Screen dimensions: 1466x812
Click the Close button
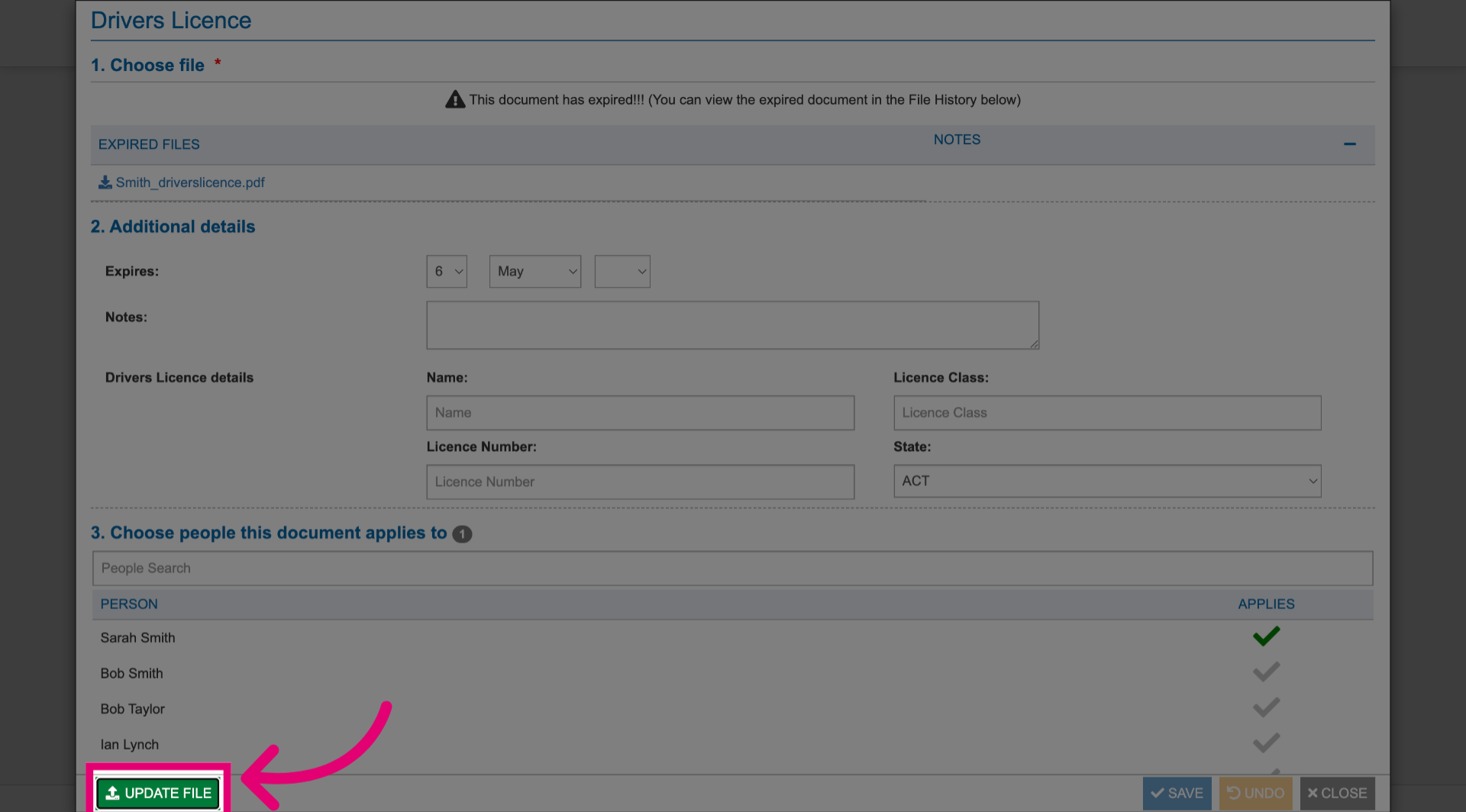[1338, 794]
